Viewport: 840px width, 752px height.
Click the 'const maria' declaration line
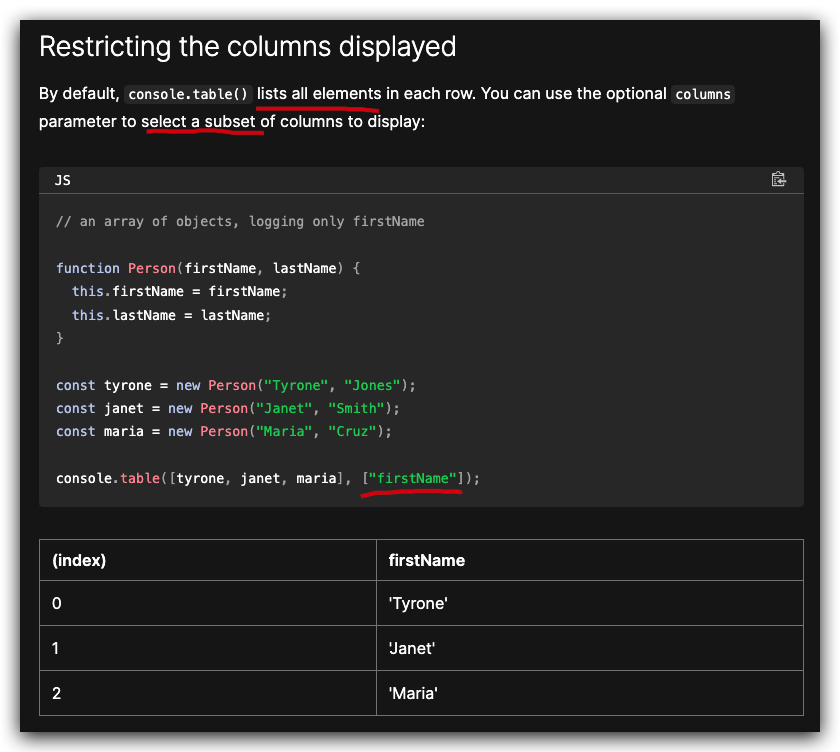(x=224, y=431)
